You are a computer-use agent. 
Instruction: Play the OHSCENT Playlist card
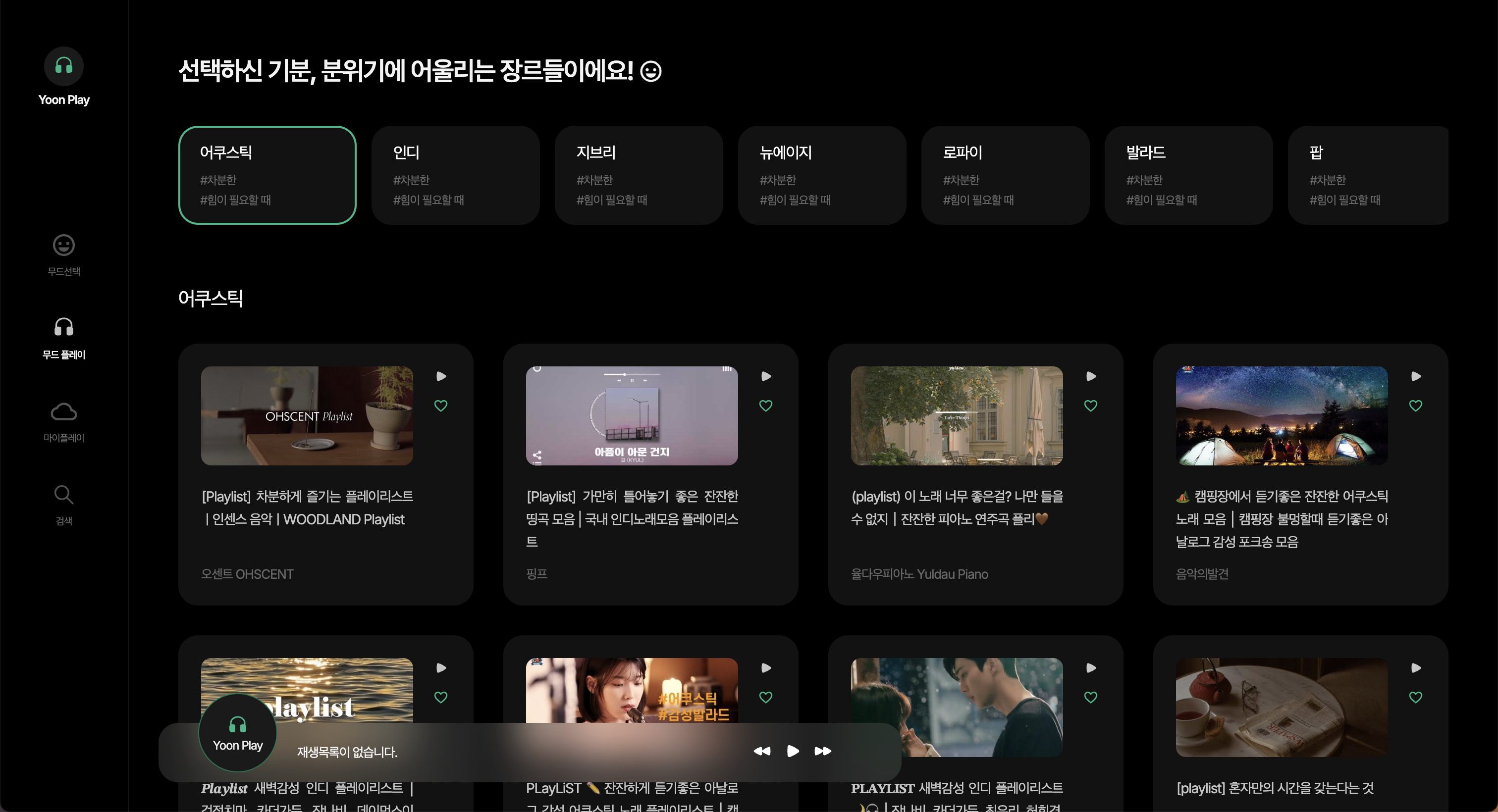pos(441,376)
